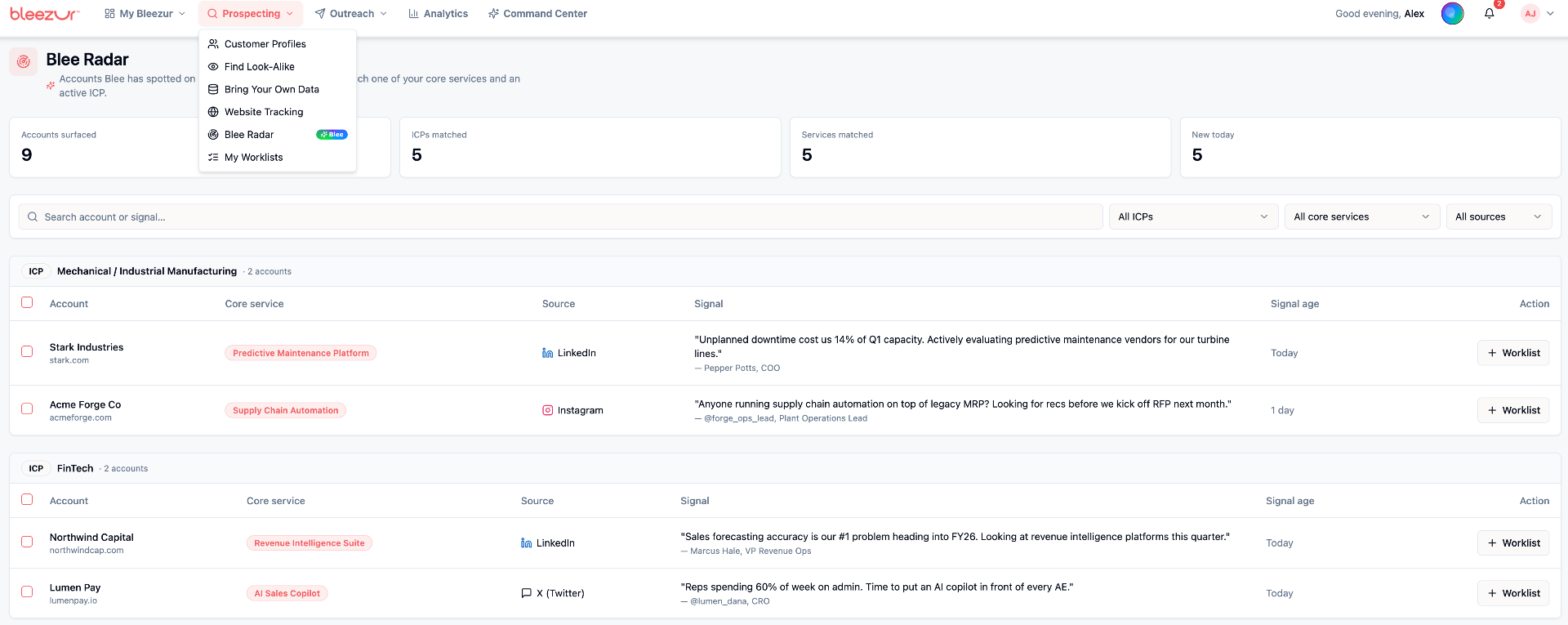Add Acme Forge Co to Worklist

pos(1513,410)
